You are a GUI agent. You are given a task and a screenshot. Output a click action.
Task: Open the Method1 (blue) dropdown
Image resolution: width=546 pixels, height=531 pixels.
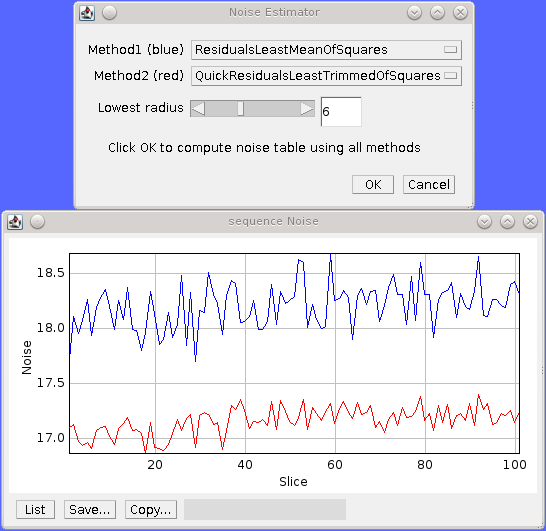click(326, 50)
